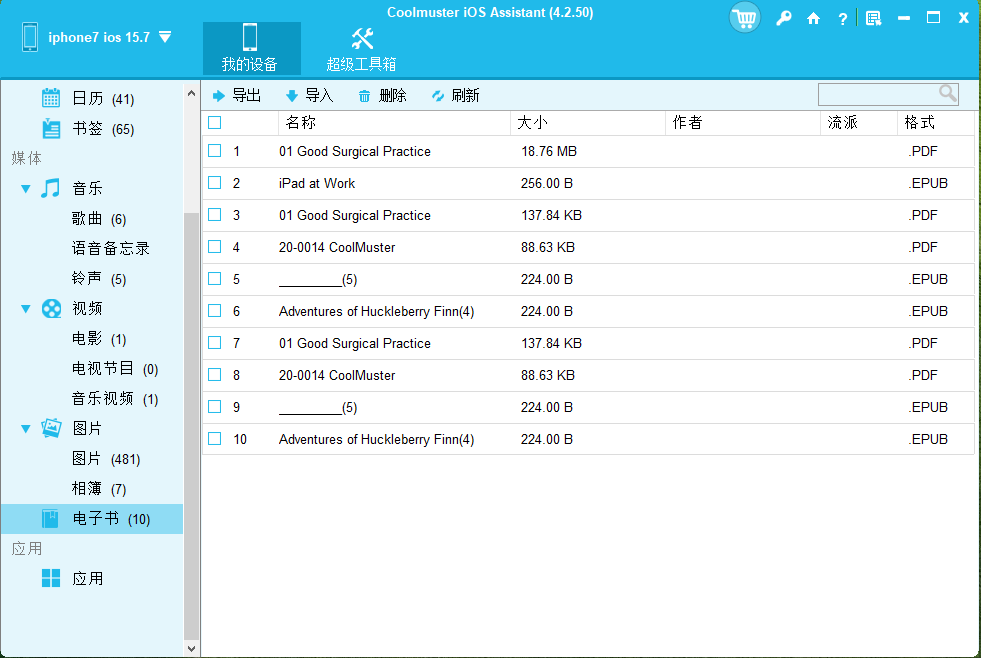Click the 导出 export arrow icon
Viewport: 981px width, 658px height.
[218, 96]
